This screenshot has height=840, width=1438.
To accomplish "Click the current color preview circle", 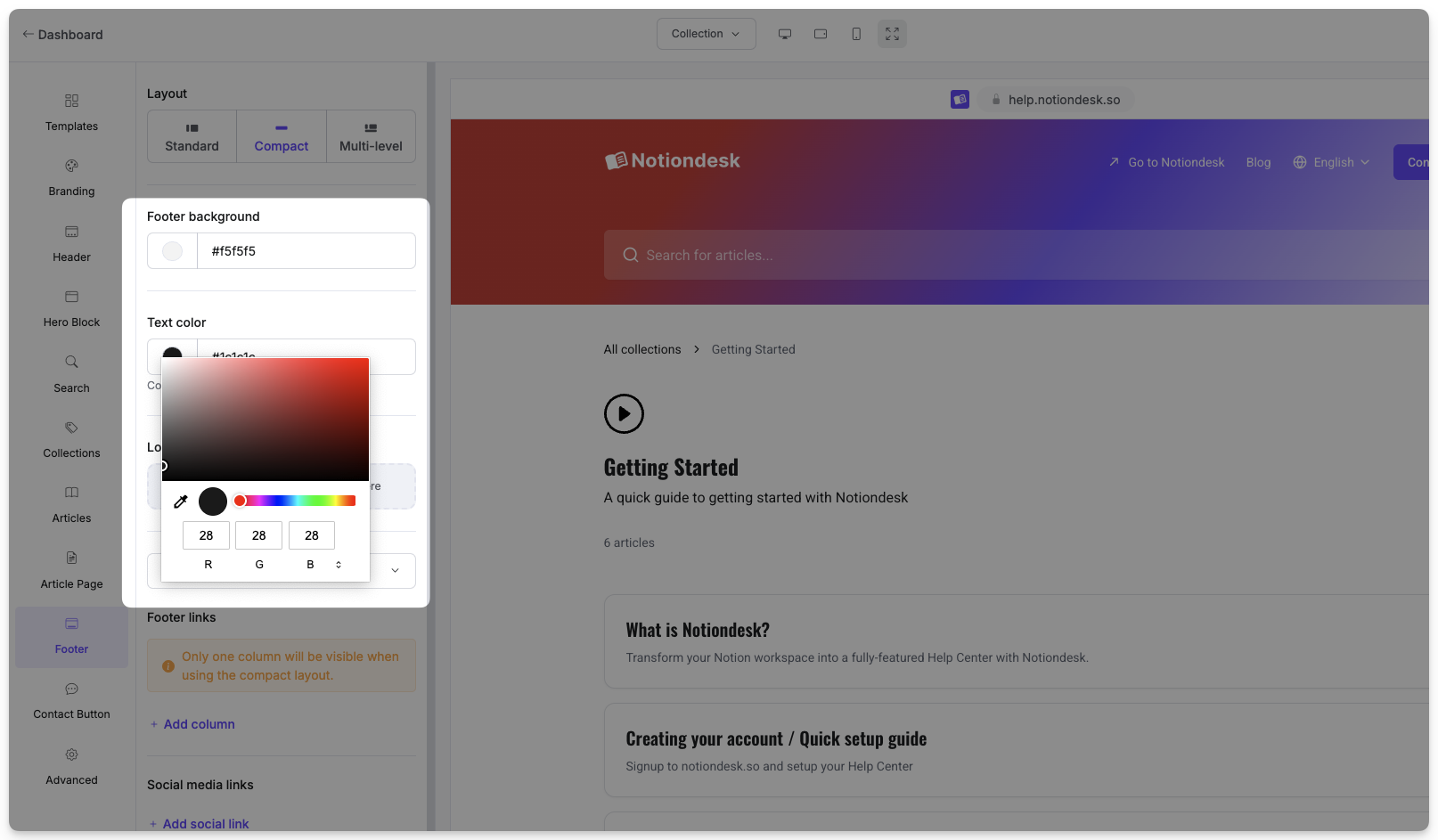I will click(213, 502).
